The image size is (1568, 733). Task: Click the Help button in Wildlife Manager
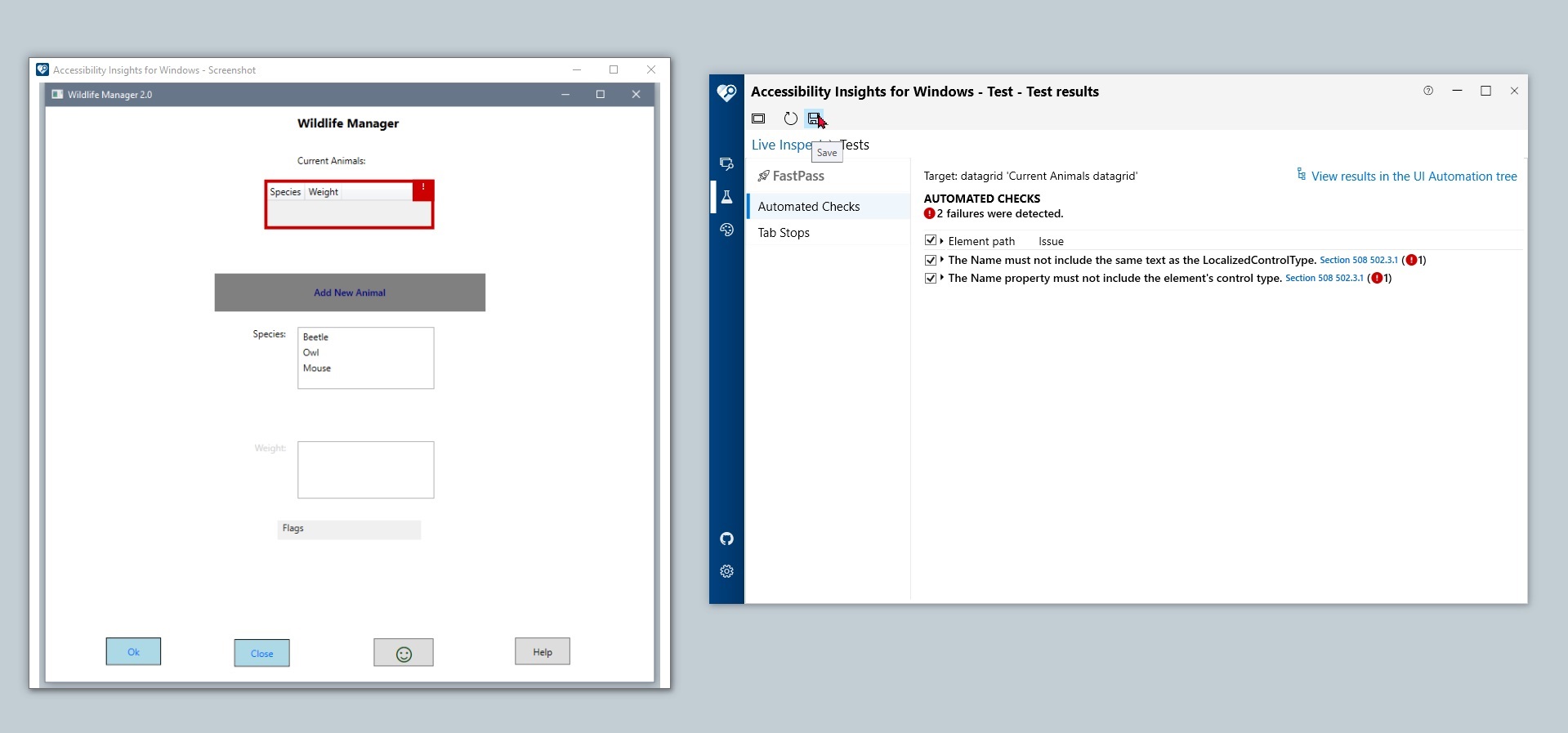[543, 652]
